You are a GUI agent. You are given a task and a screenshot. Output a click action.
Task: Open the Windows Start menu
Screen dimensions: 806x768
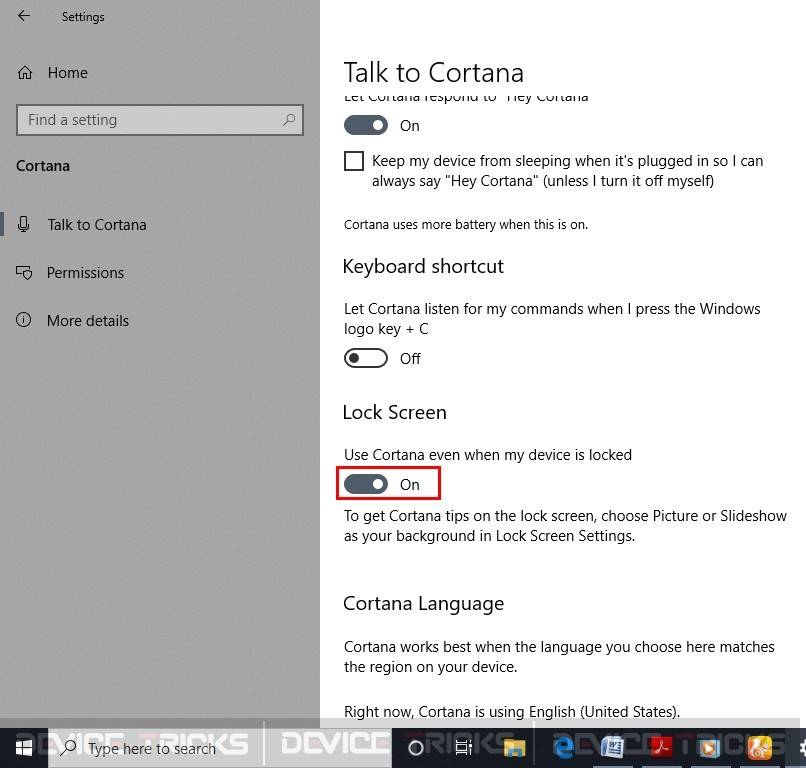point(21,747)
